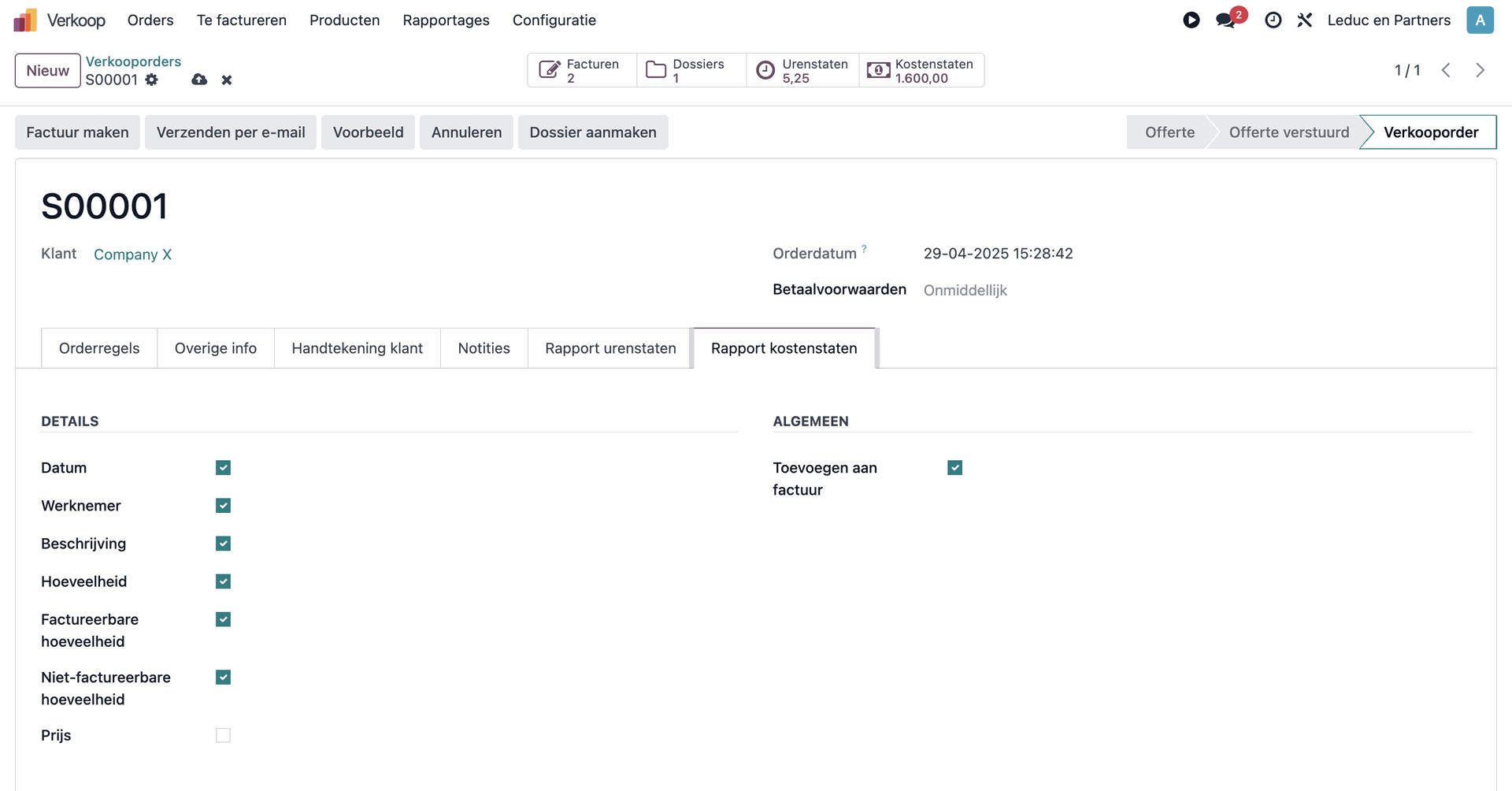Toggle Toevoegen aan factuur checkbox
The width and height of the screenshot is (1512, 791).
(x=954, y=468)
